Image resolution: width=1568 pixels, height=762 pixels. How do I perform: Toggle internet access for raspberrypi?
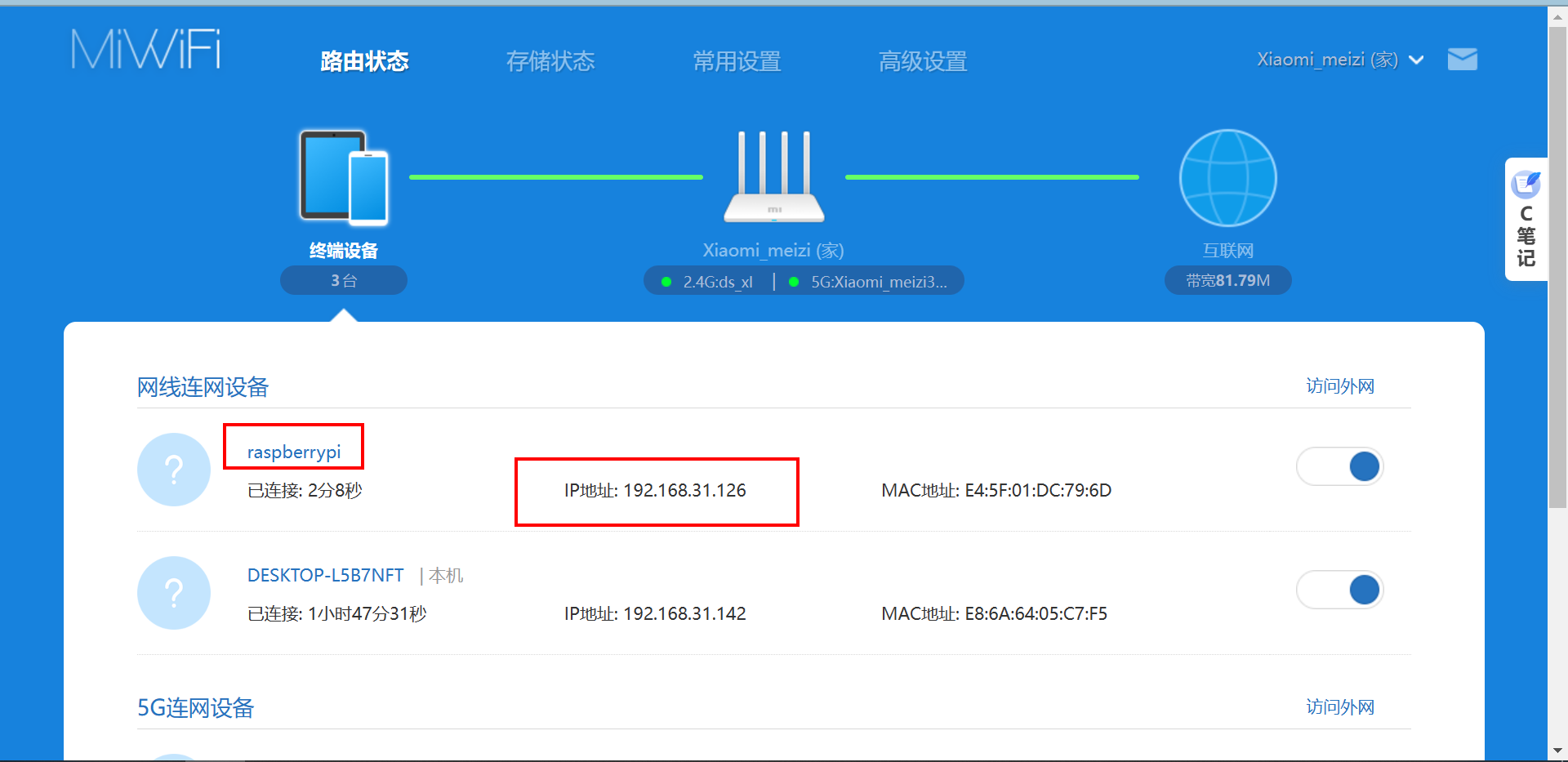1339,466
